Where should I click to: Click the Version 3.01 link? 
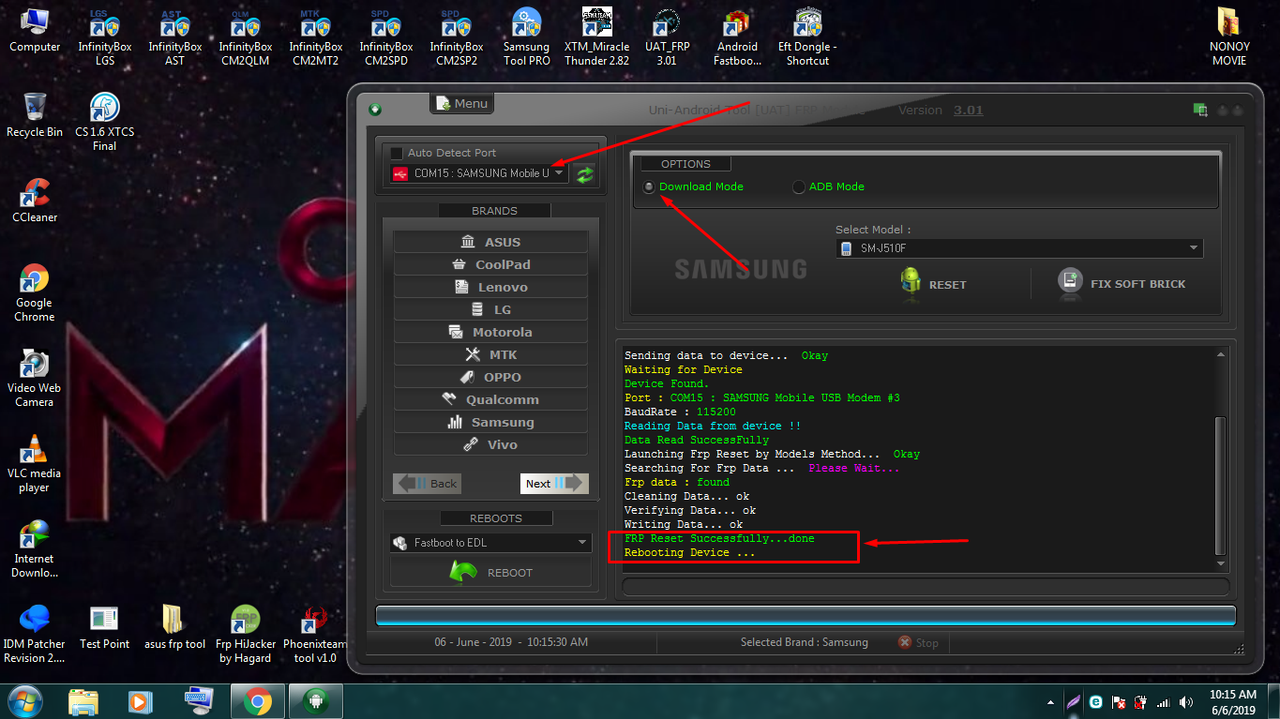tap(968, 110)
